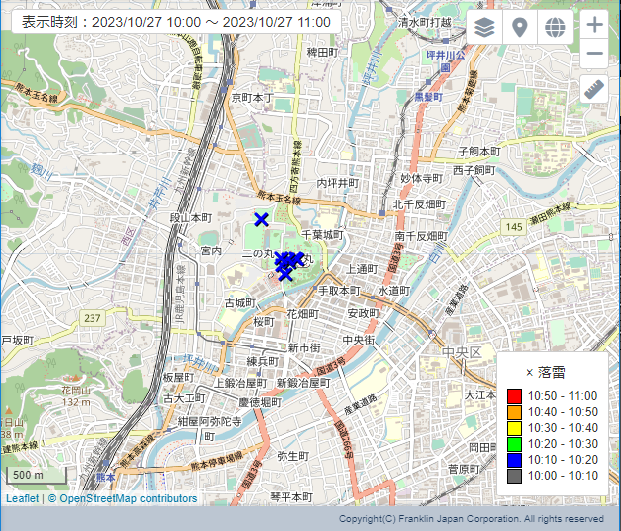Activate the ruler measurement tool
Viewport: 621px width, 531px height.
tap(594, 90)
